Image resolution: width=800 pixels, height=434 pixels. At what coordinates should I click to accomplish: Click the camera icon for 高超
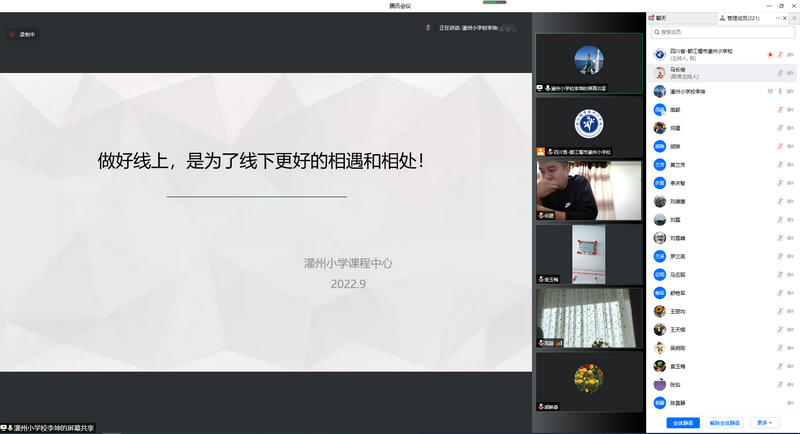792,110
